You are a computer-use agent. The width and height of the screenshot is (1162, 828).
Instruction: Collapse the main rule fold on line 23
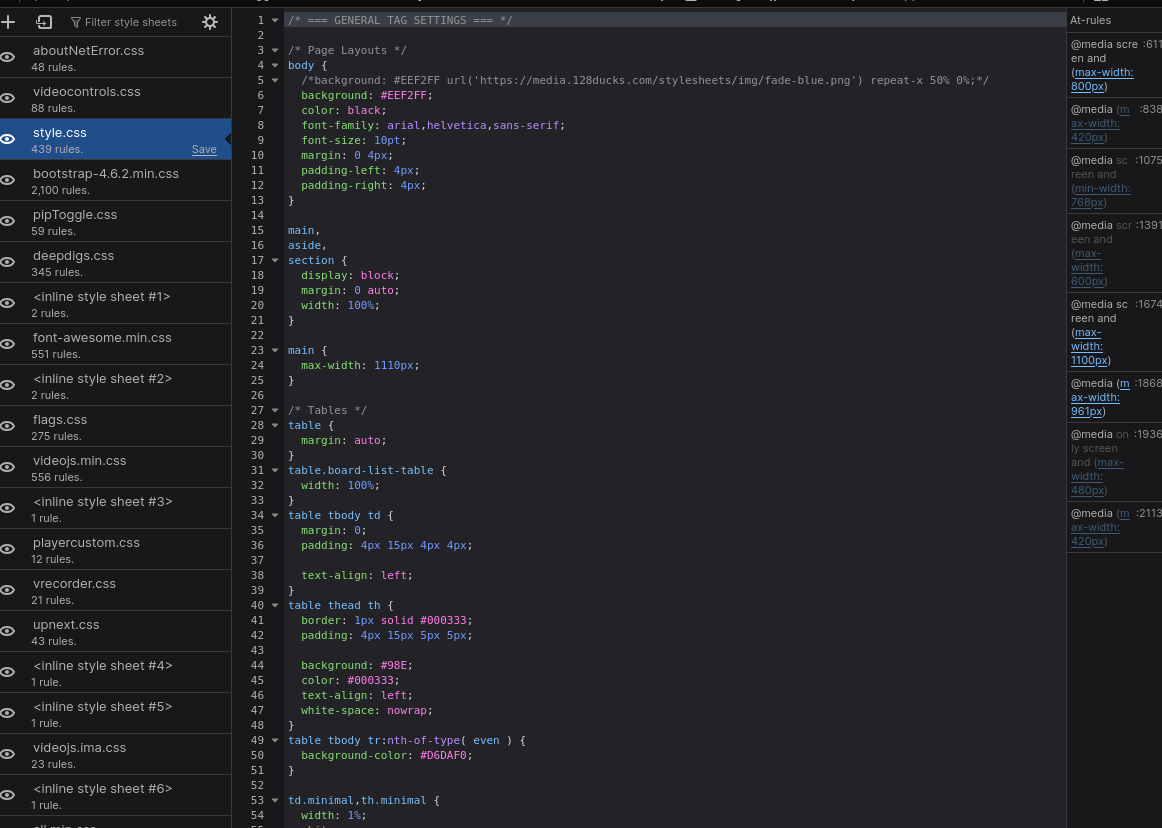(275, 350)
